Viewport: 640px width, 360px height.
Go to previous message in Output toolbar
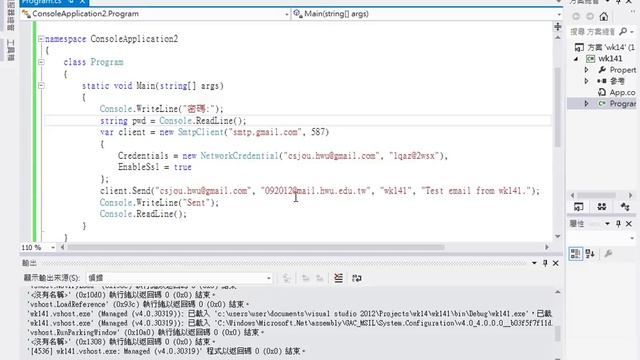tap(305, 278)
